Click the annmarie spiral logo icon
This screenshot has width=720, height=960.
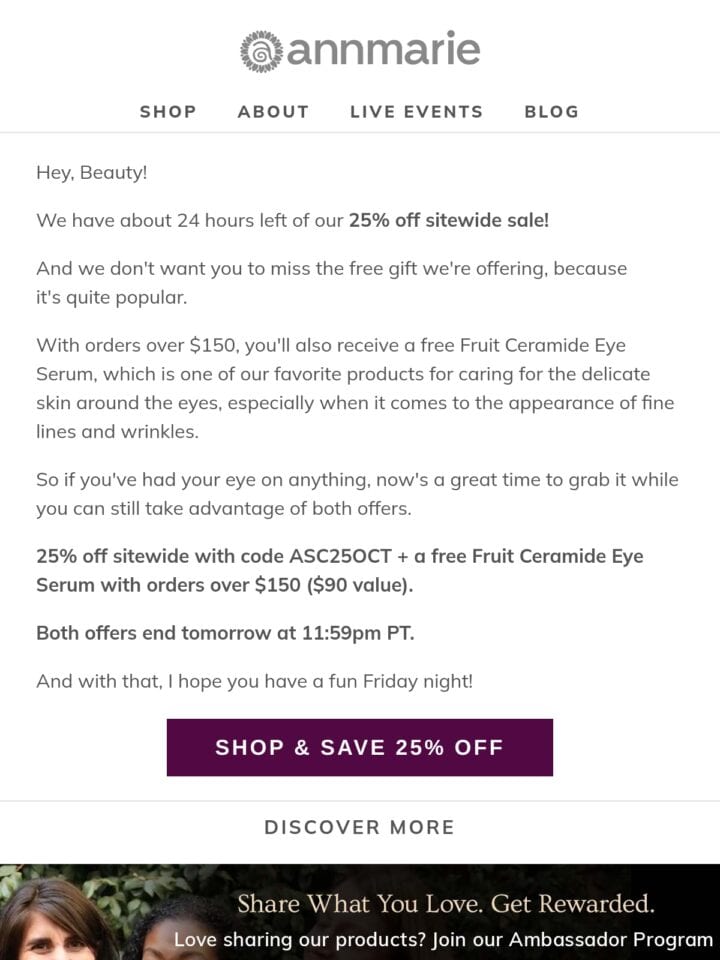click(x=261, y=51)
